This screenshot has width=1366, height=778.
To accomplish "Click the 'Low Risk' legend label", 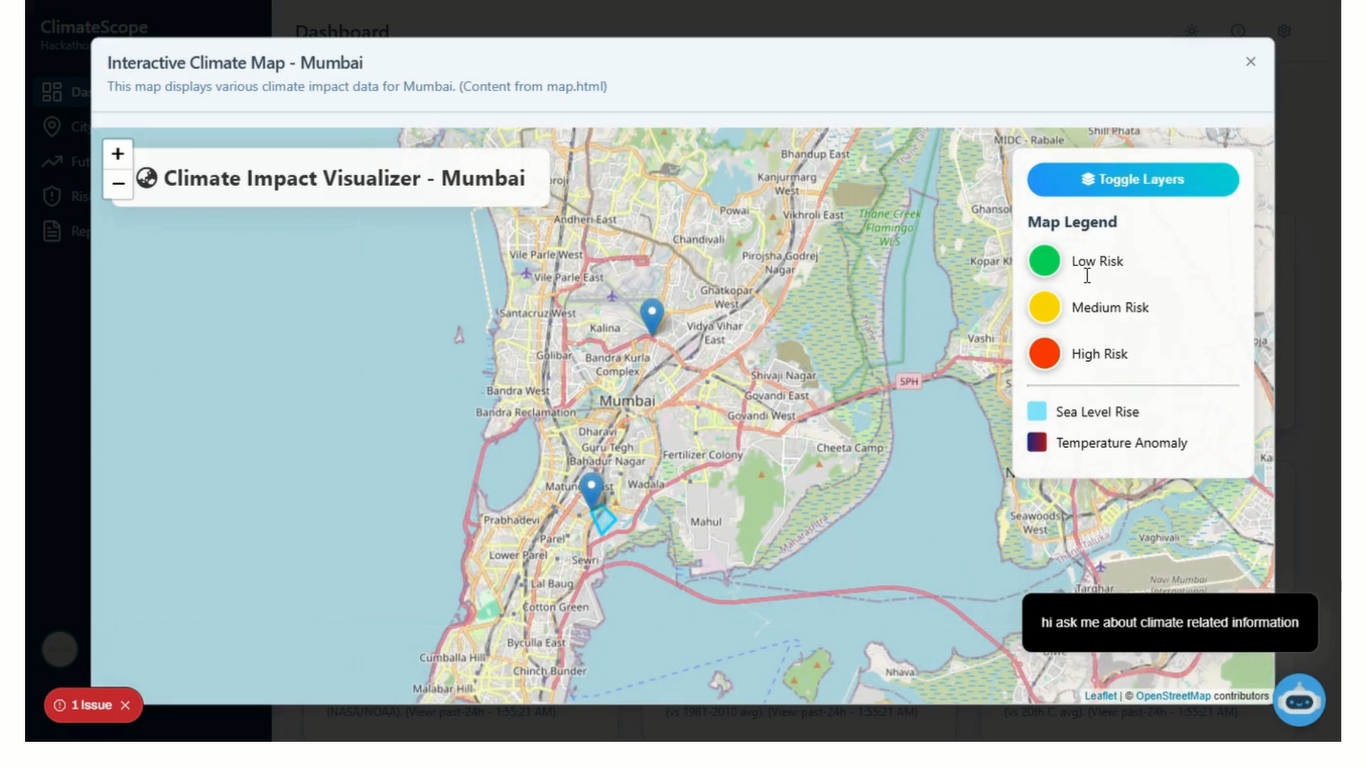I will [1097, 261].
